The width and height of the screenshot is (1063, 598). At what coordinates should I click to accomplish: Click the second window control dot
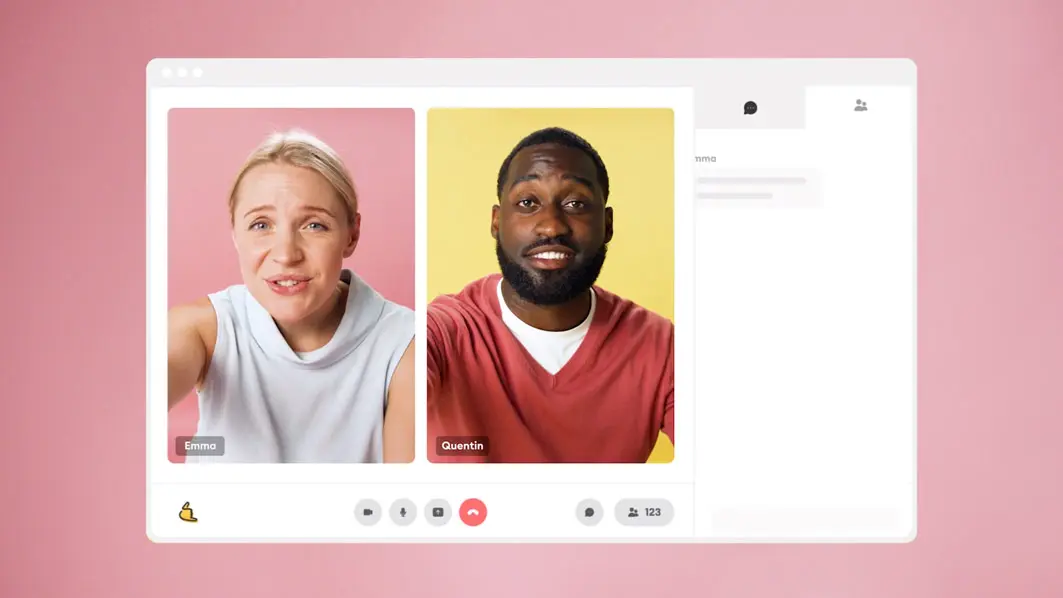(182, 72)
